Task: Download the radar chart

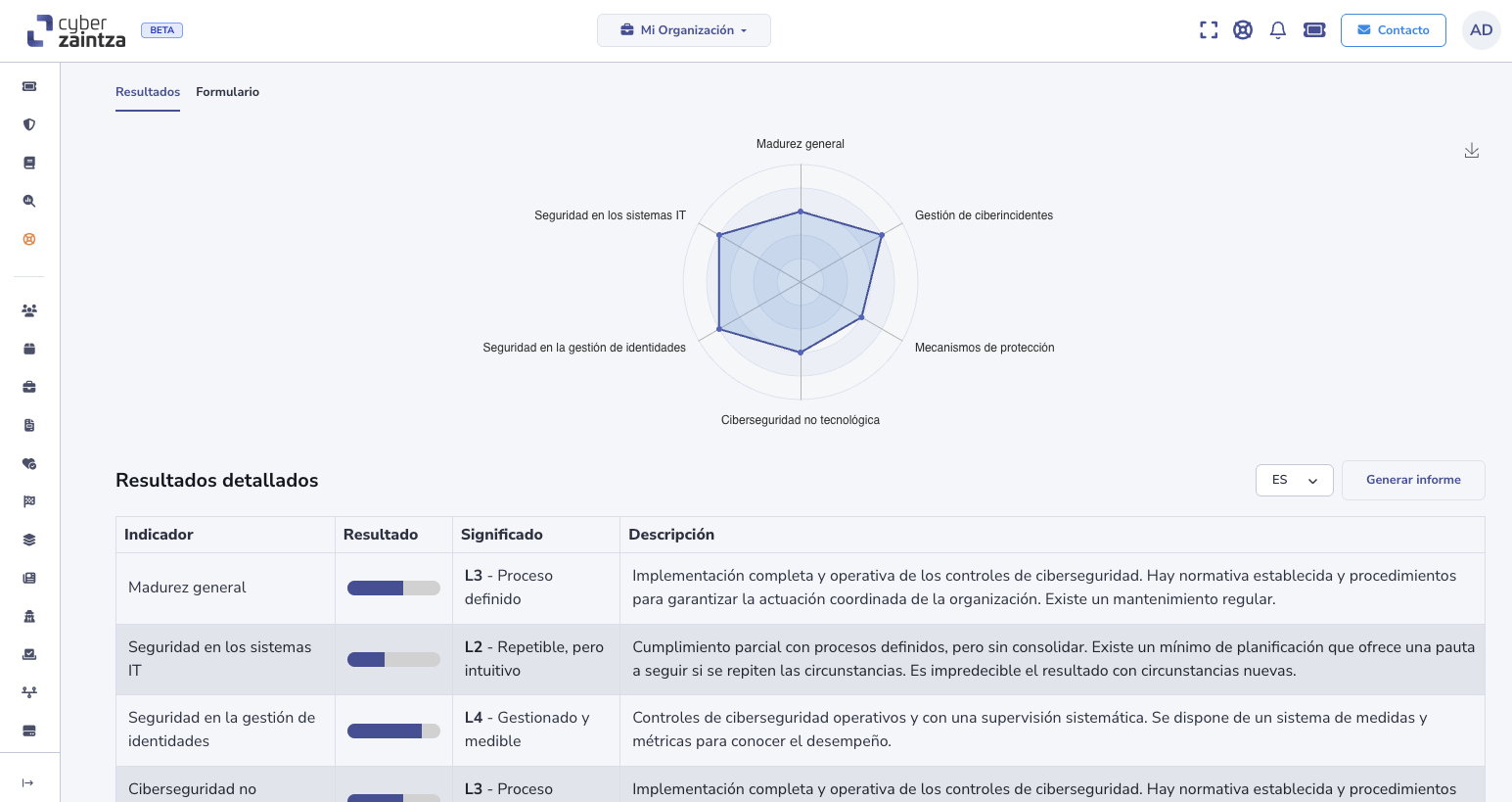Action: pos(1471,151)
